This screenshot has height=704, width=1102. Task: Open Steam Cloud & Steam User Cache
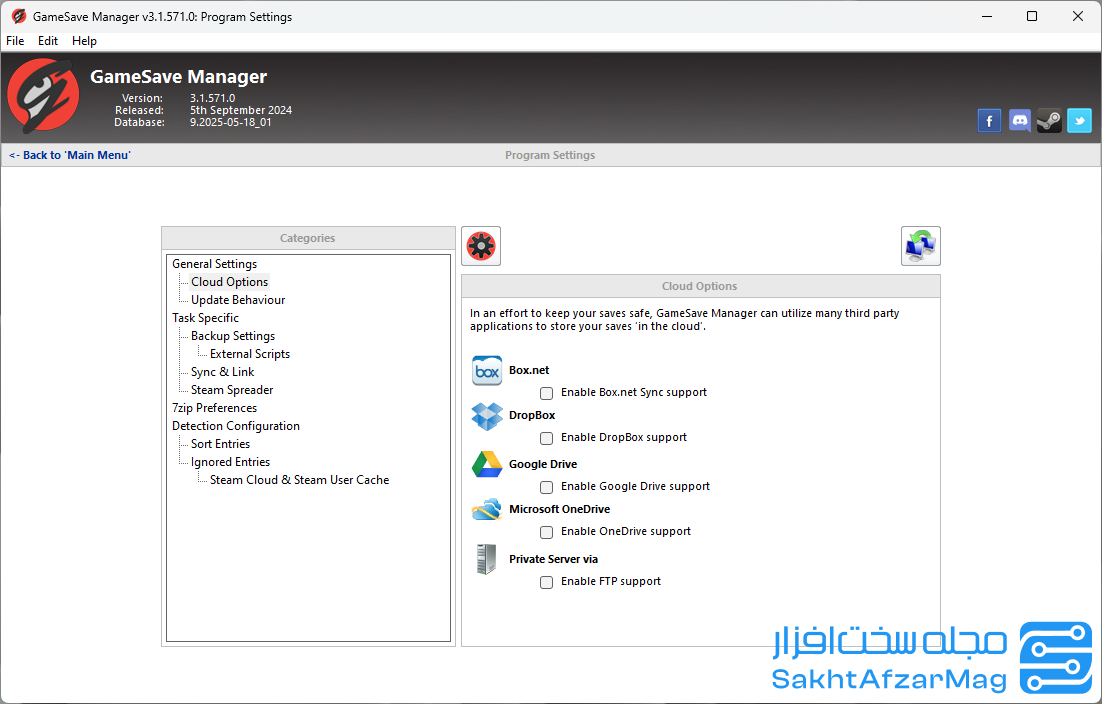[299, 480]
